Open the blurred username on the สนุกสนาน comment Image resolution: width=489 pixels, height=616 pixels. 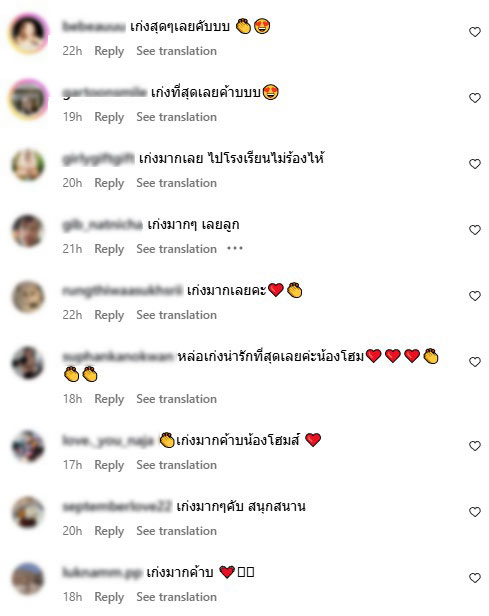click(117, 507)
